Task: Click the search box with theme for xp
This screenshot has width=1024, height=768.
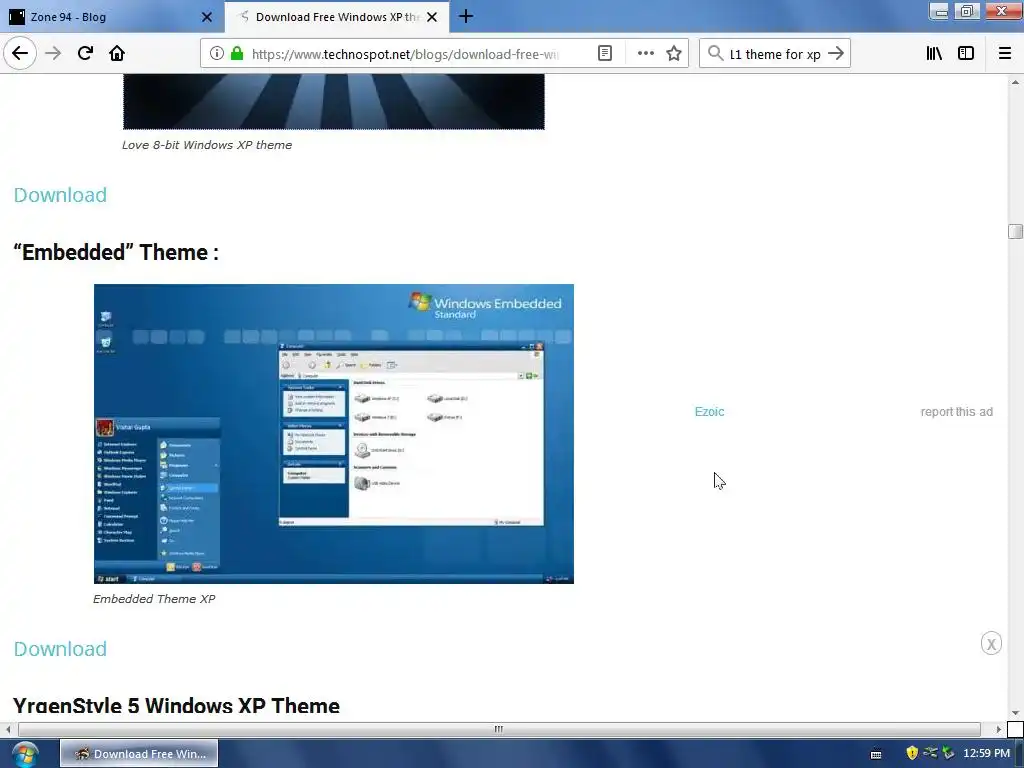Action: click(775, 54)
